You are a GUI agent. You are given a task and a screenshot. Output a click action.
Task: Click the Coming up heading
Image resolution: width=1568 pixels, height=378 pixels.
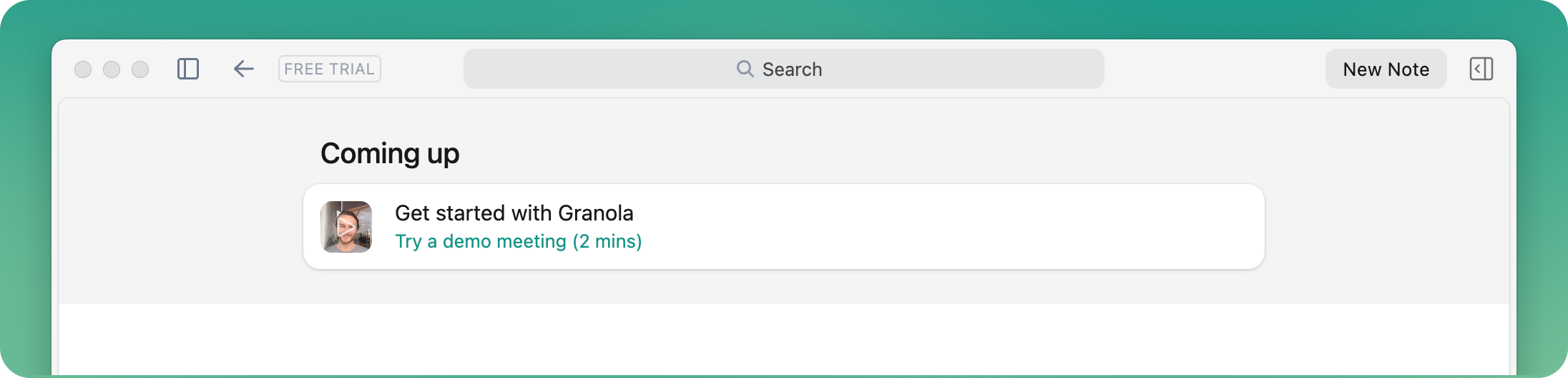390,153
